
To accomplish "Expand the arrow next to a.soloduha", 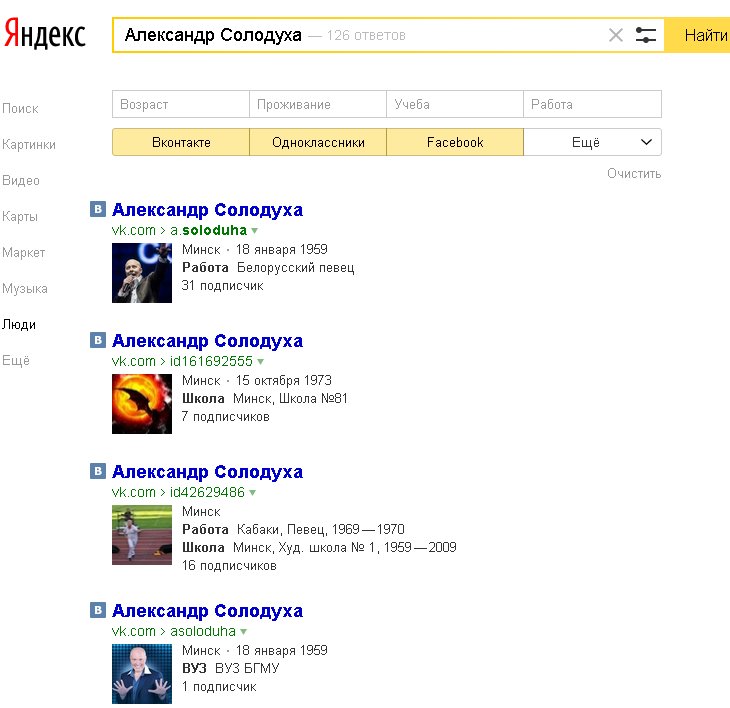I will [x=255, y=231].
